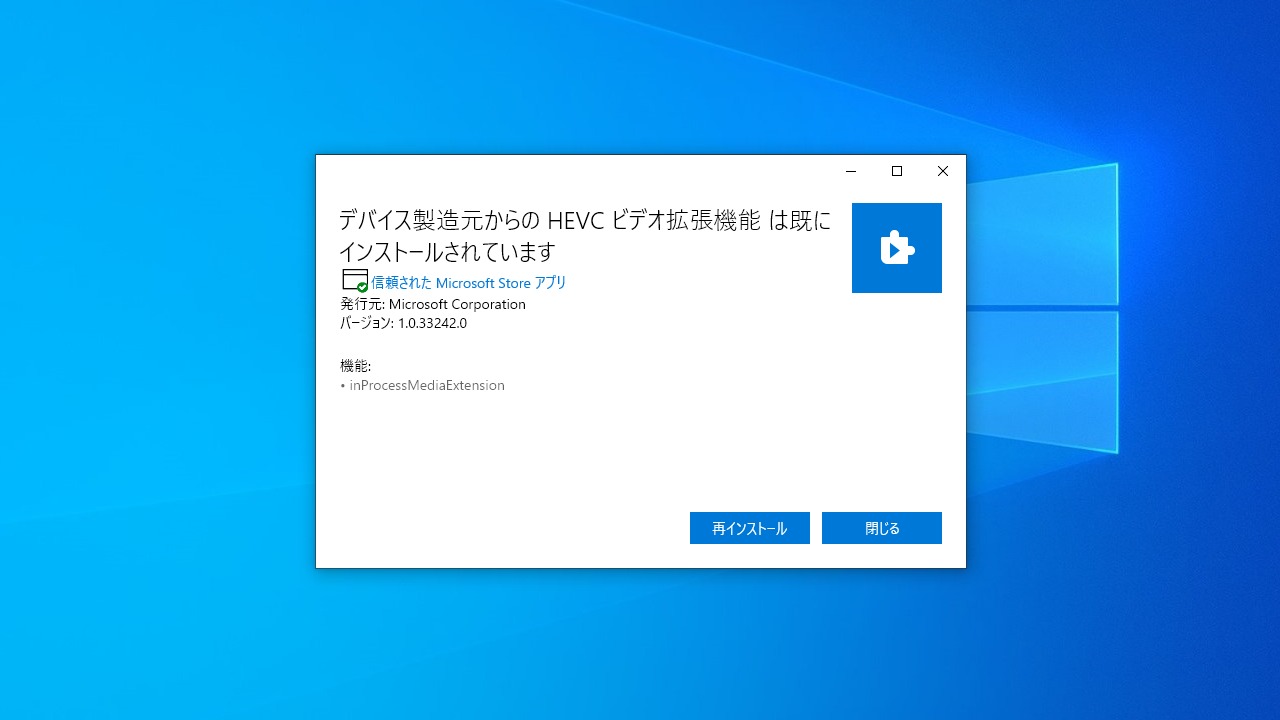1280x720 pixels.
Task: Select the inProcessMediaExtension capability text
Action: coord(427,385)
